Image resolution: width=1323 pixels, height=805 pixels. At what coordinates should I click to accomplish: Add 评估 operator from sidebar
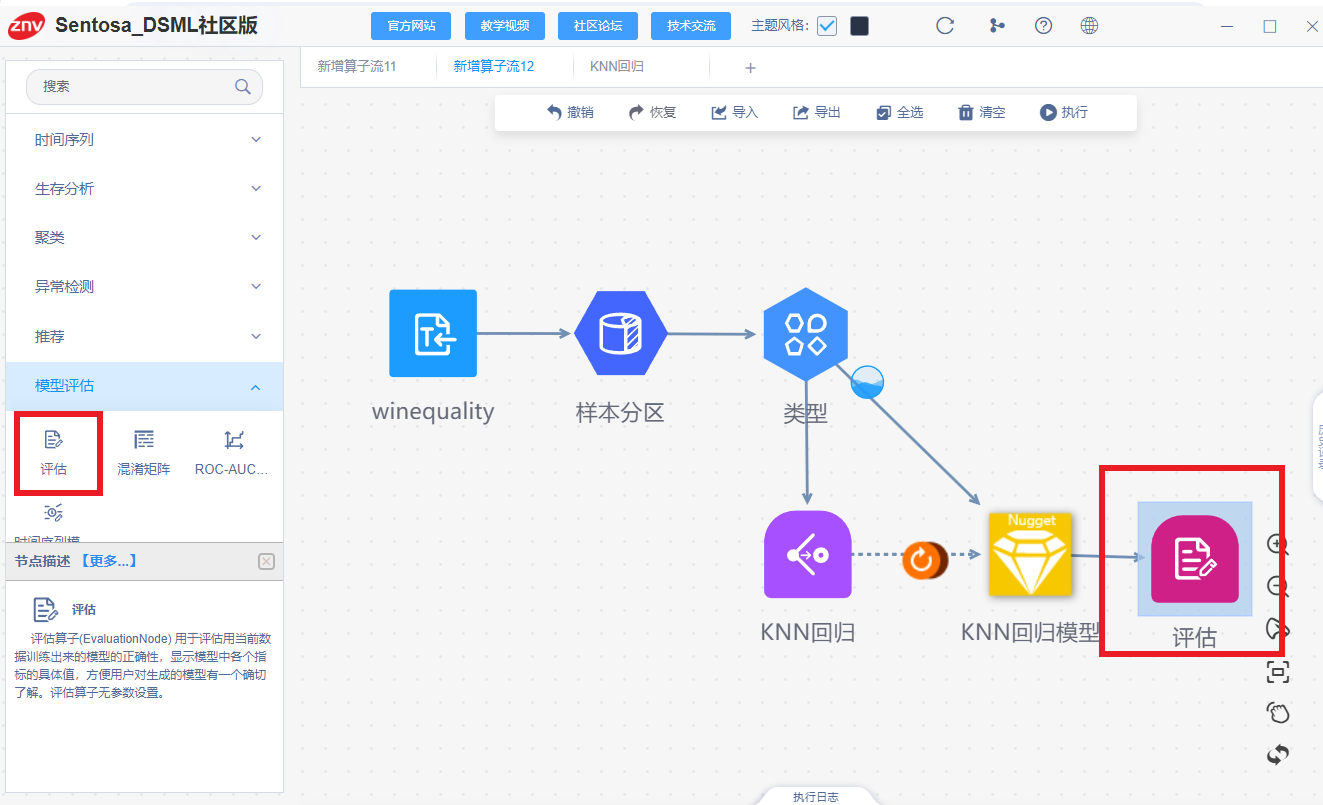tap(54, 451)
